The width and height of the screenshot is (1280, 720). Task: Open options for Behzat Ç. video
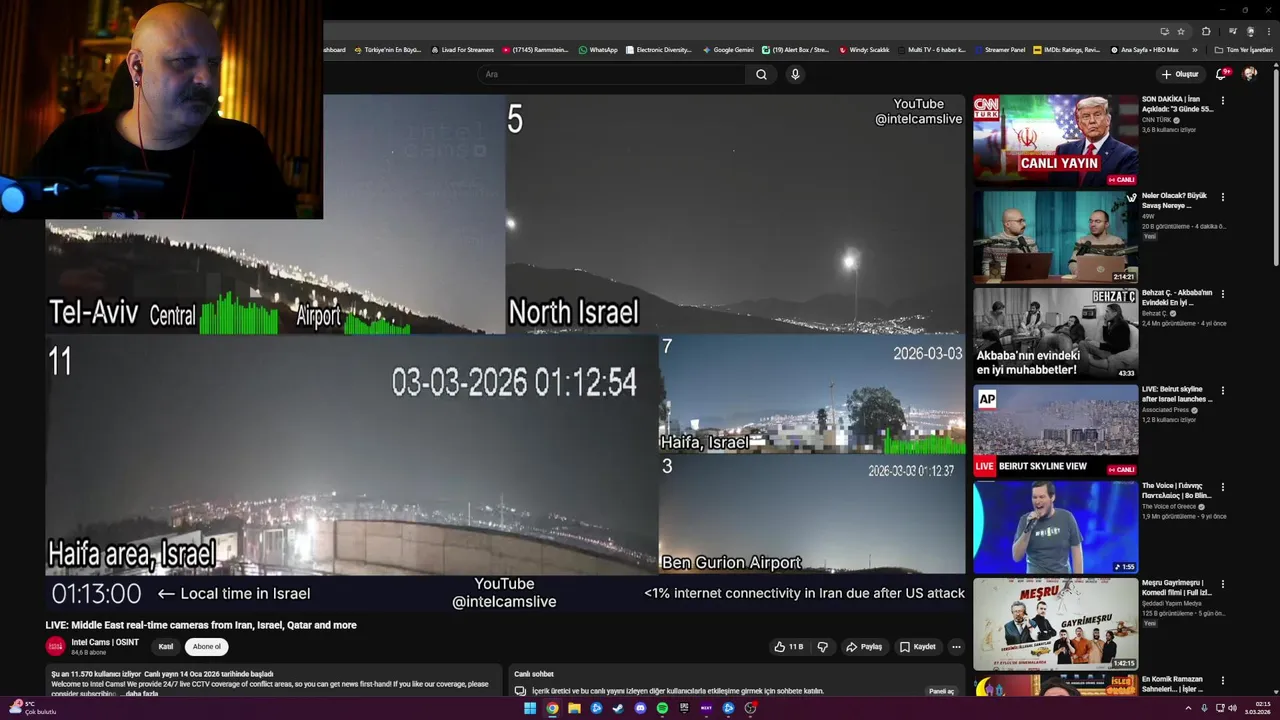click(x=1223, y=294)
